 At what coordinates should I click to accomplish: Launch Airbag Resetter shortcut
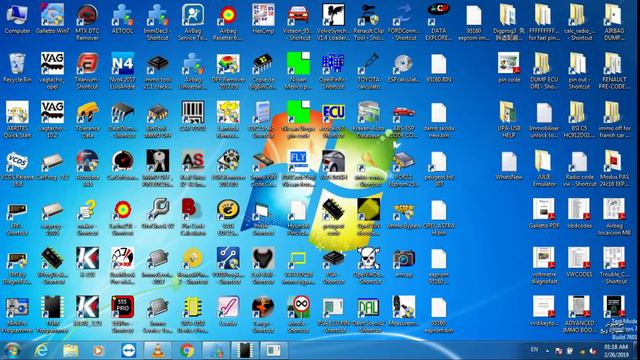pyautogui.click(x=228, y=22)
